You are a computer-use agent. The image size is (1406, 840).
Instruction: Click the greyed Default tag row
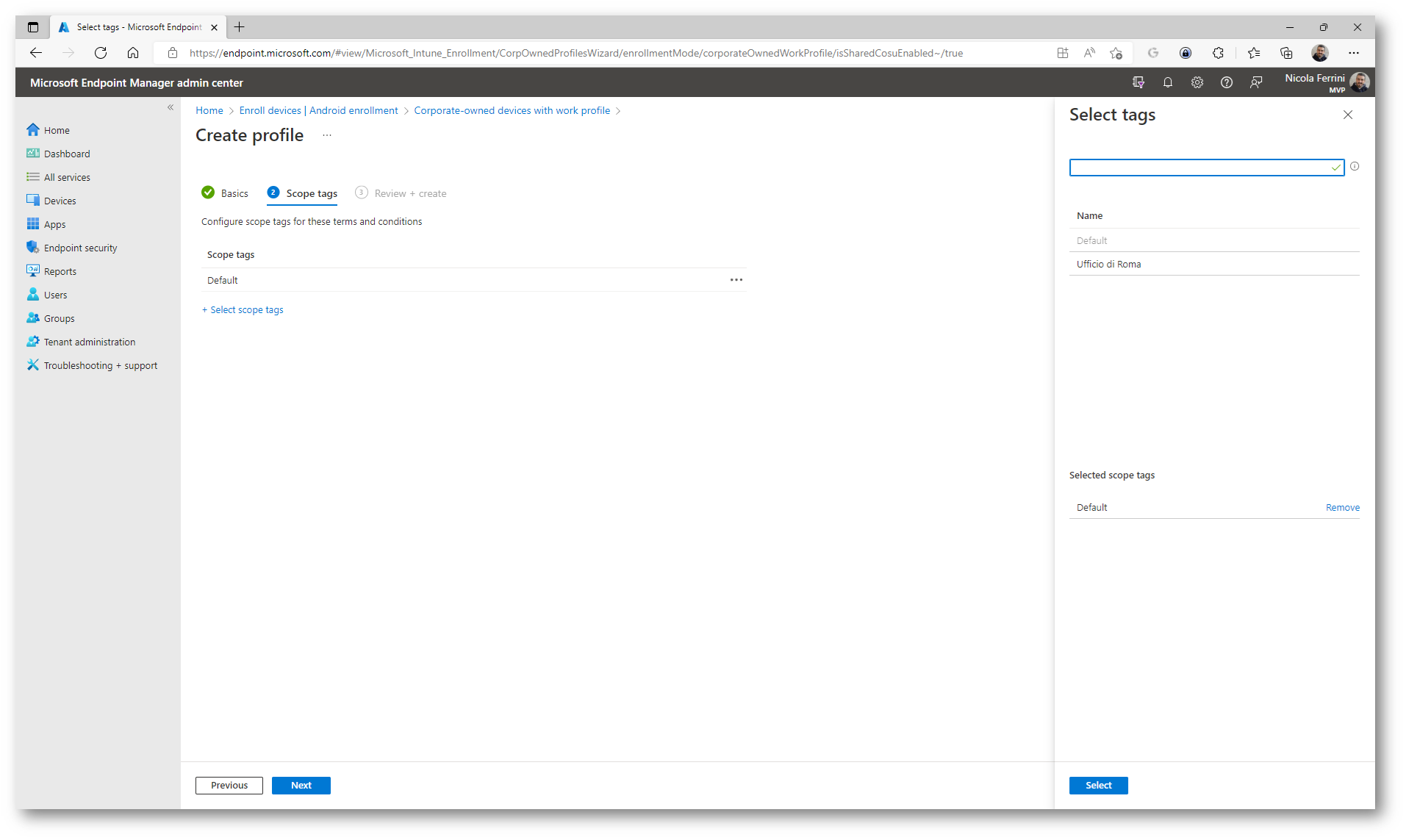point(1214,240)
